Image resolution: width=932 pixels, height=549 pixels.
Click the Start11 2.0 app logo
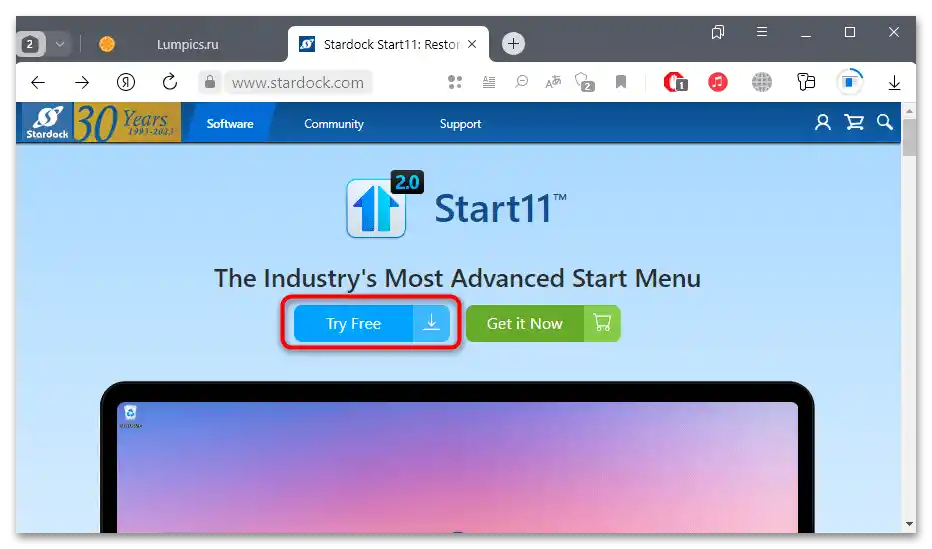point(385,204)
